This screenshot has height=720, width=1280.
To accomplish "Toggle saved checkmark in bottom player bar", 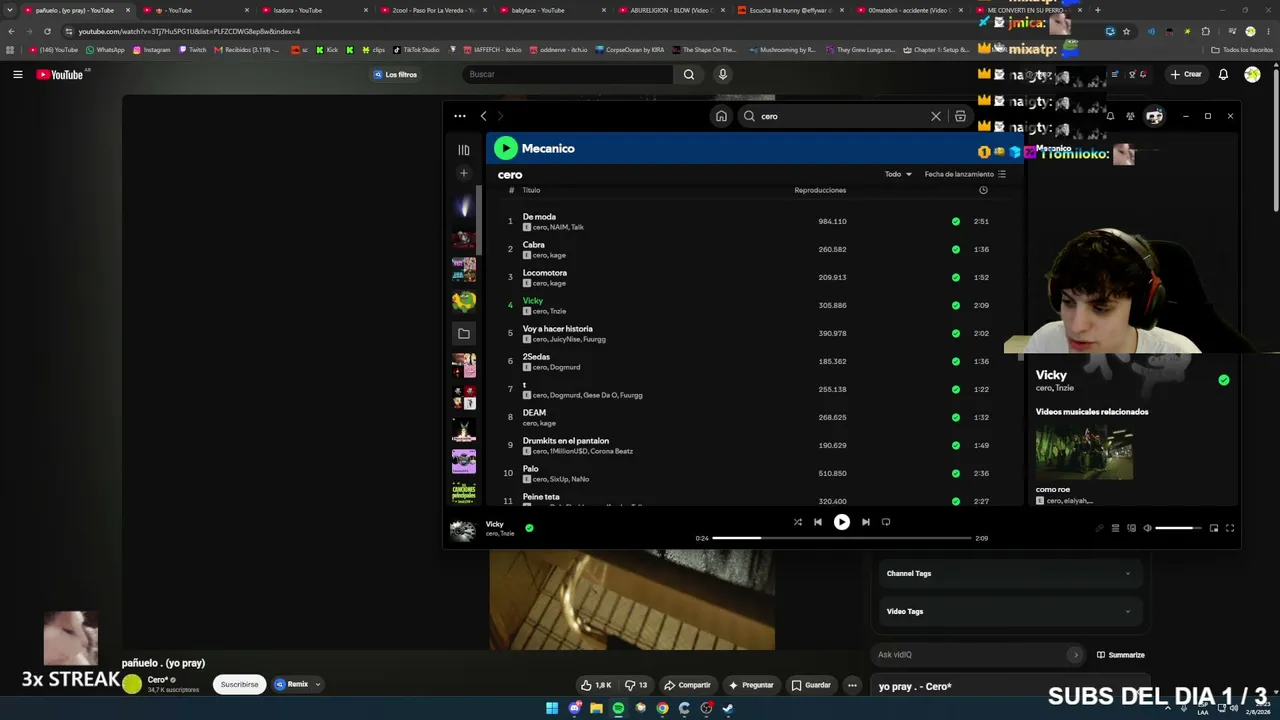I will click(529, 528).
